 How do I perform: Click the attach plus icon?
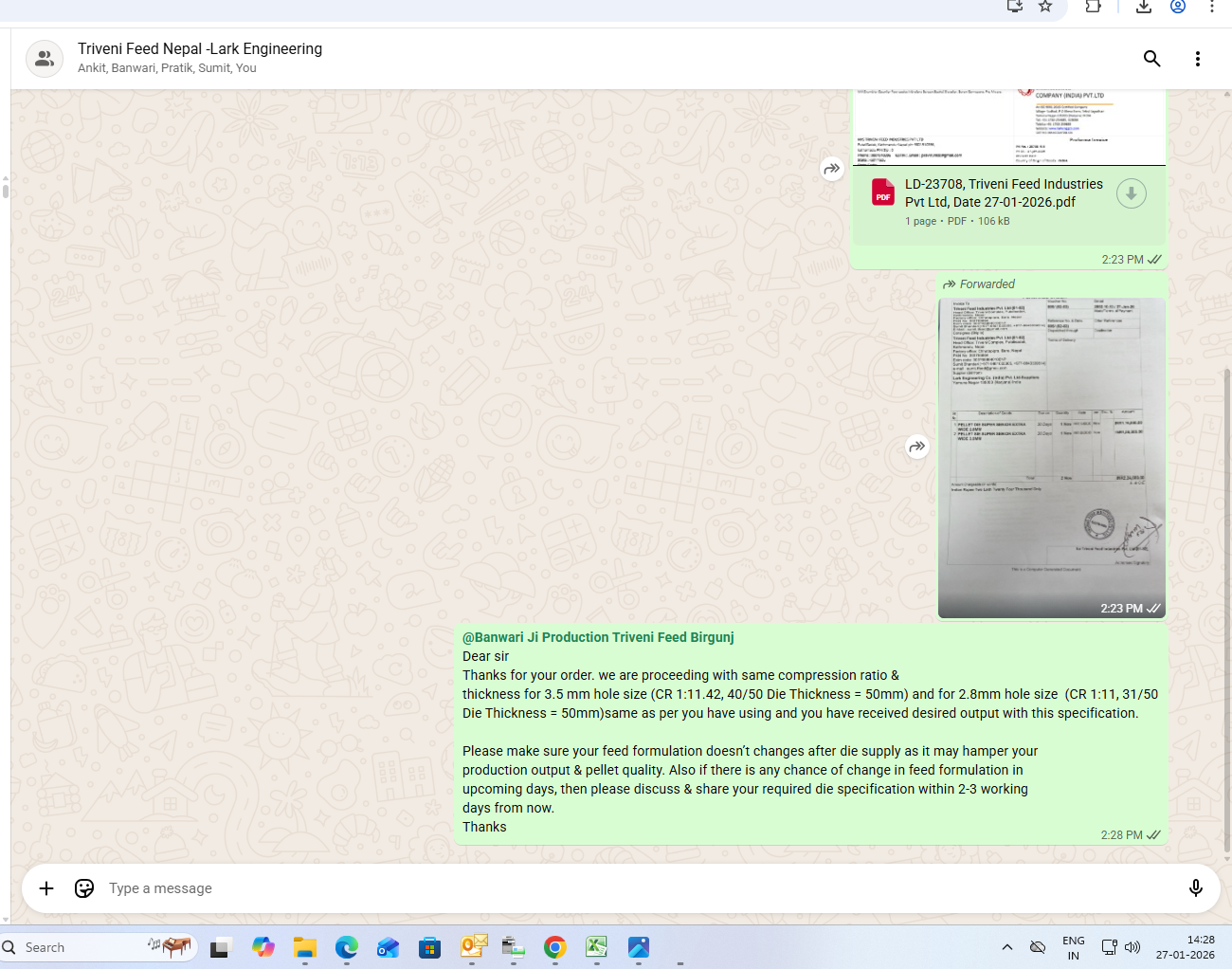pos(46,888)
